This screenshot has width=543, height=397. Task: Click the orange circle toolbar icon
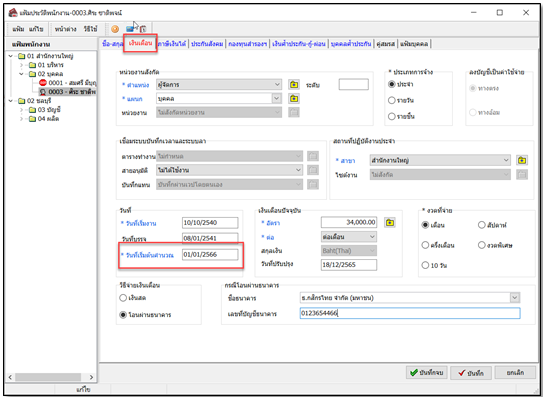coord(115,29)
